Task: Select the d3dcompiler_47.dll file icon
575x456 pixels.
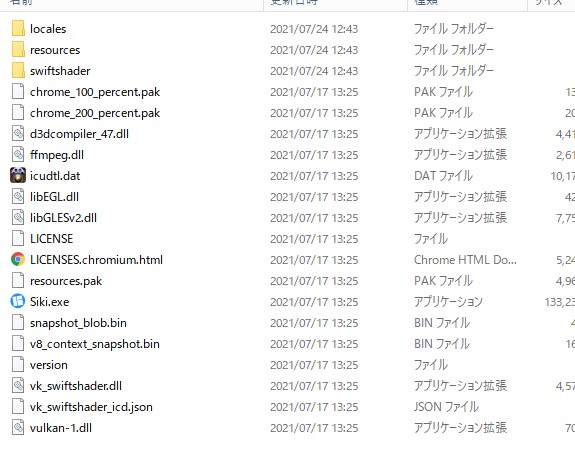Action: click(18, 134)
